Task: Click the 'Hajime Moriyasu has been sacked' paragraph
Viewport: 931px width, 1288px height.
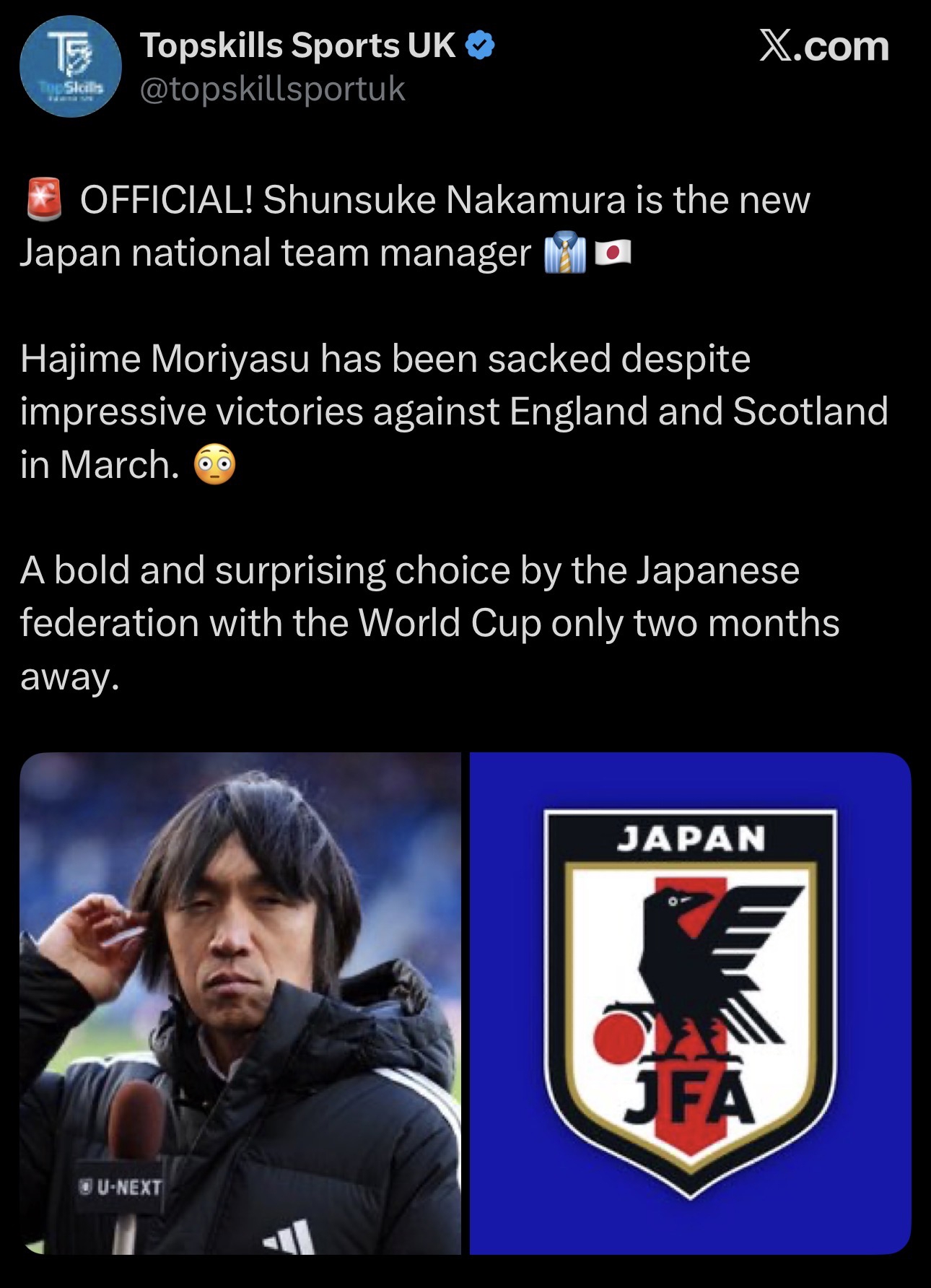Action: pyautogui.click(x=454, y=412)
